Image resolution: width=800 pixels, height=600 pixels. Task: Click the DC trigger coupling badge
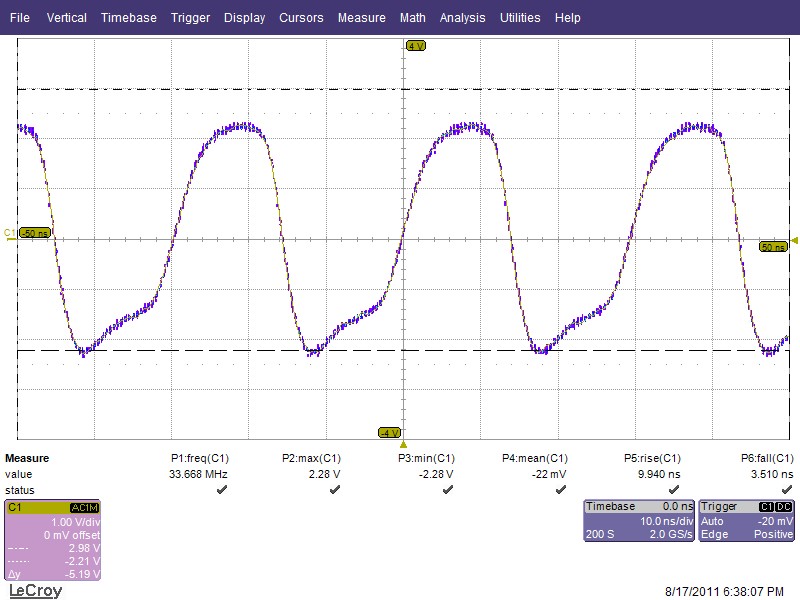click(784, 507)
